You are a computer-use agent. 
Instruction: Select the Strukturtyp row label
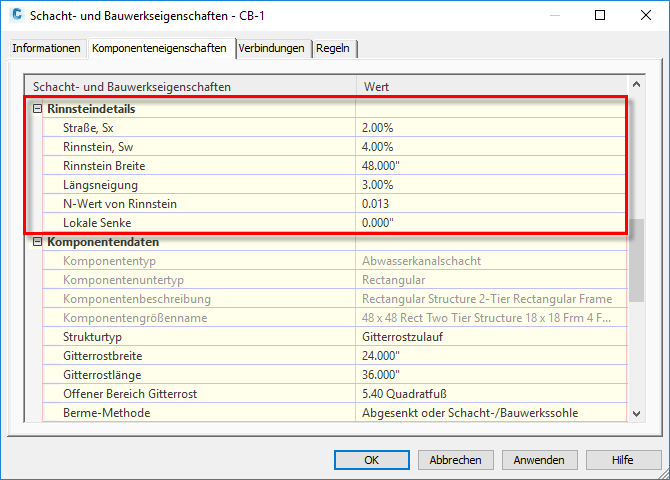(x=92, y=337)
